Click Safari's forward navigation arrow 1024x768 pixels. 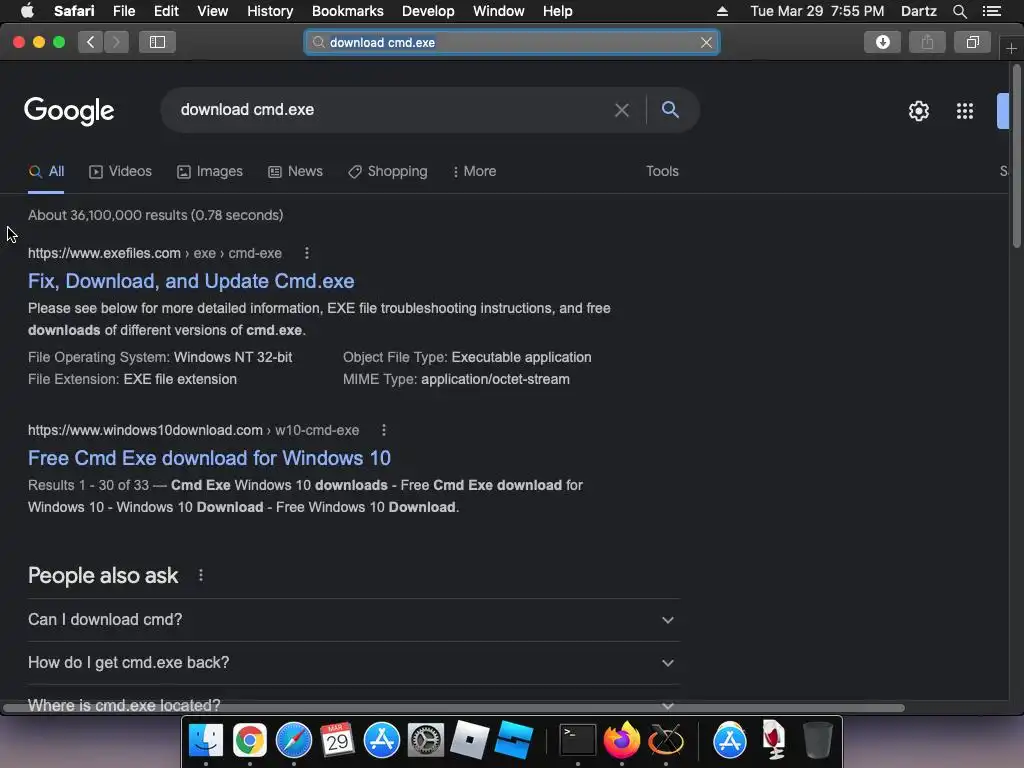coord(116,42)
